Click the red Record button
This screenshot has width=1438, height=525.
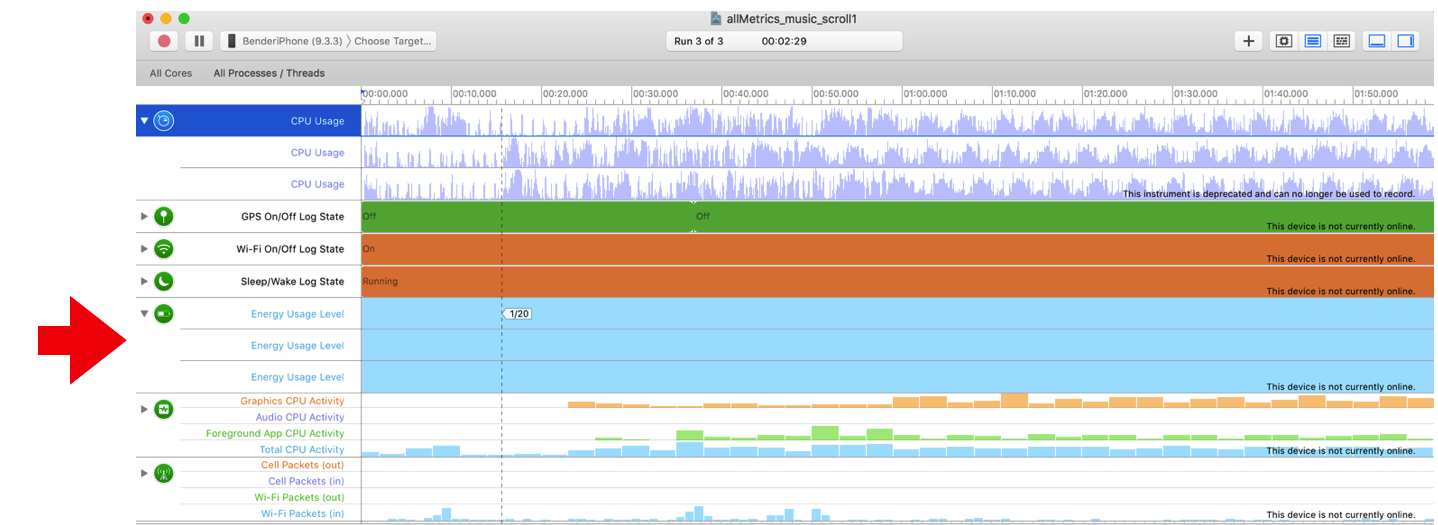(x=165, y=41)
